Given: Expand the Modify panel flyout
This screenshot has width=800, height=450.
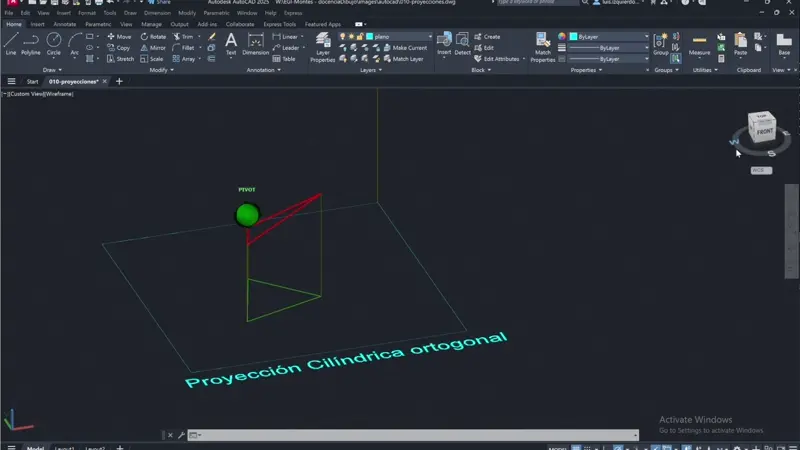Looking at the screenshot, I should [x=160, y=70].
